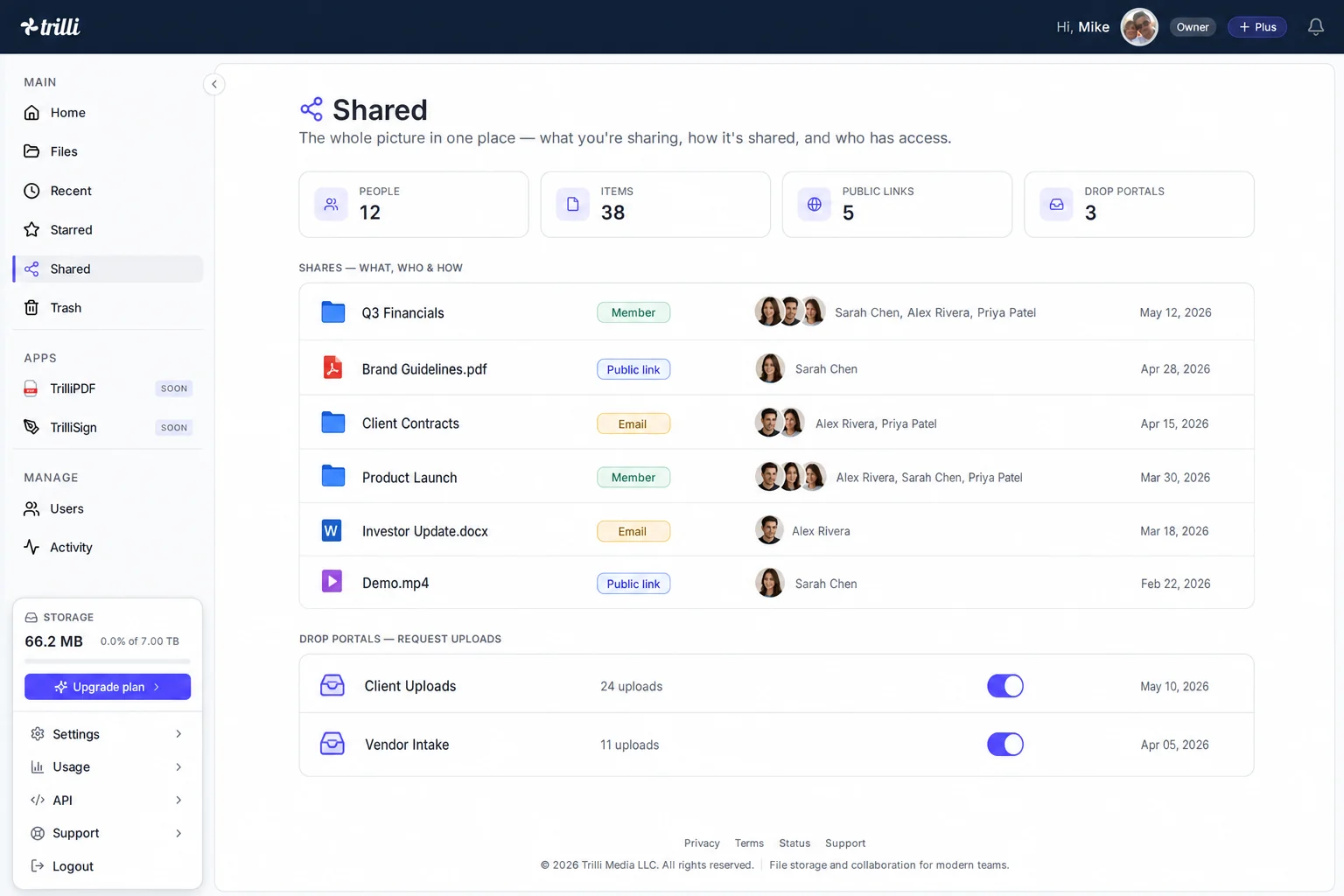Click the "24 uploads" count text
Image resolution: width=1344 pixels, height=896 pixels.
pos(631,687)
